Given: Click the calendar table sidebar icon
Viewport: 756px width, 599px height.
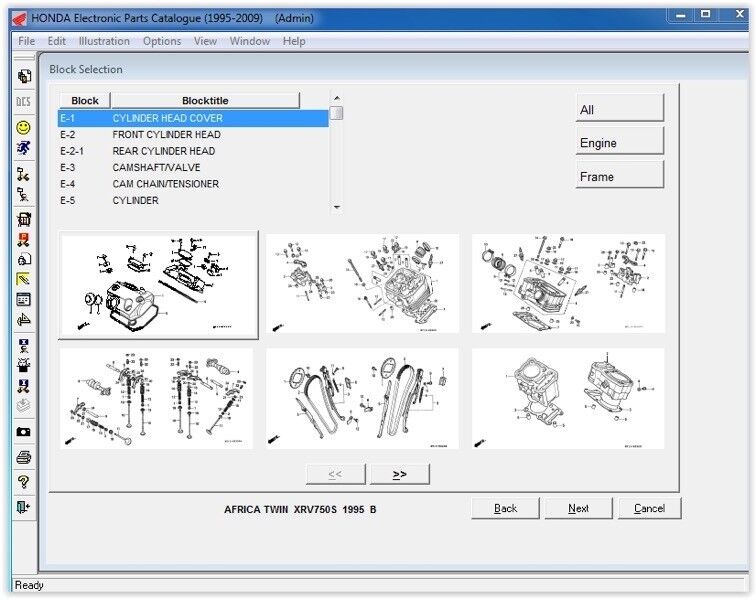Looking at the screenshot, I should click(x=24, y=300).
